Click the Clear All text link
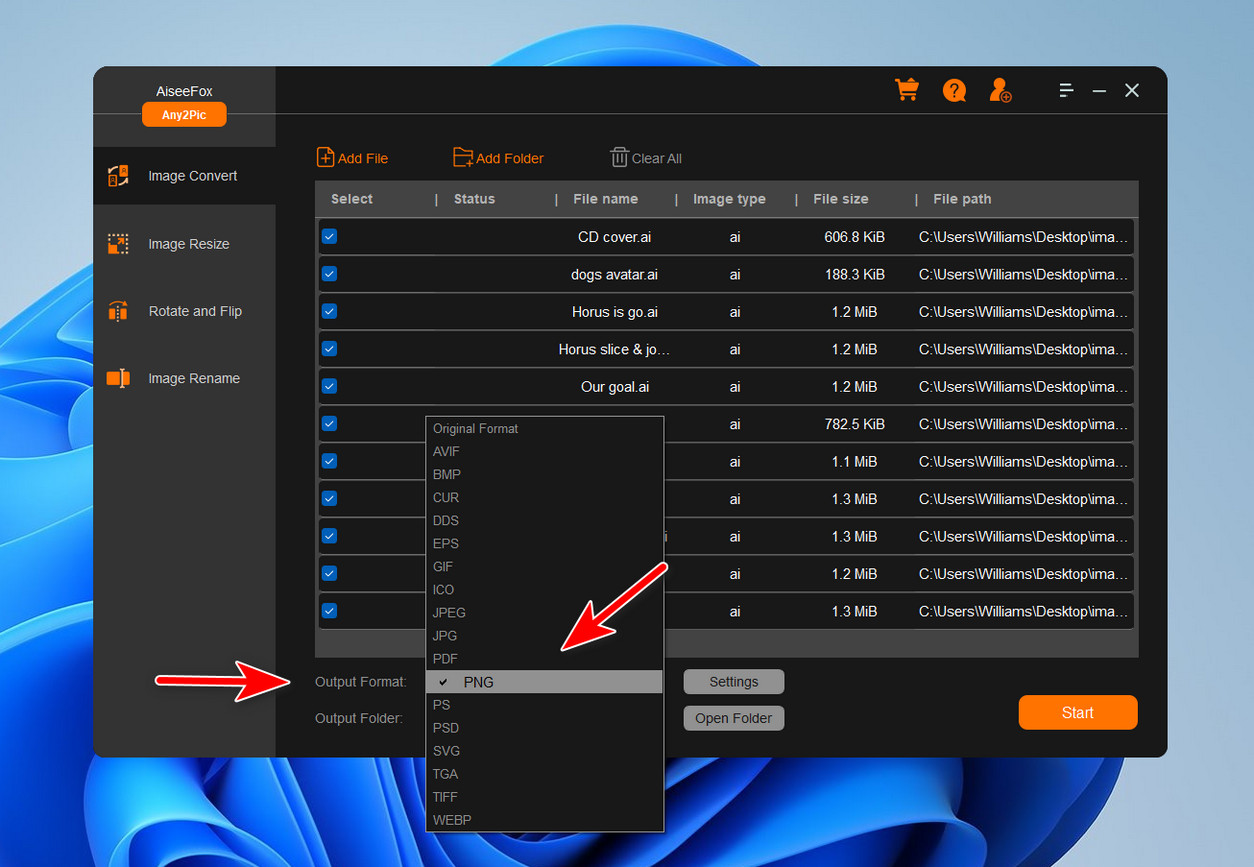 point(657,158)
